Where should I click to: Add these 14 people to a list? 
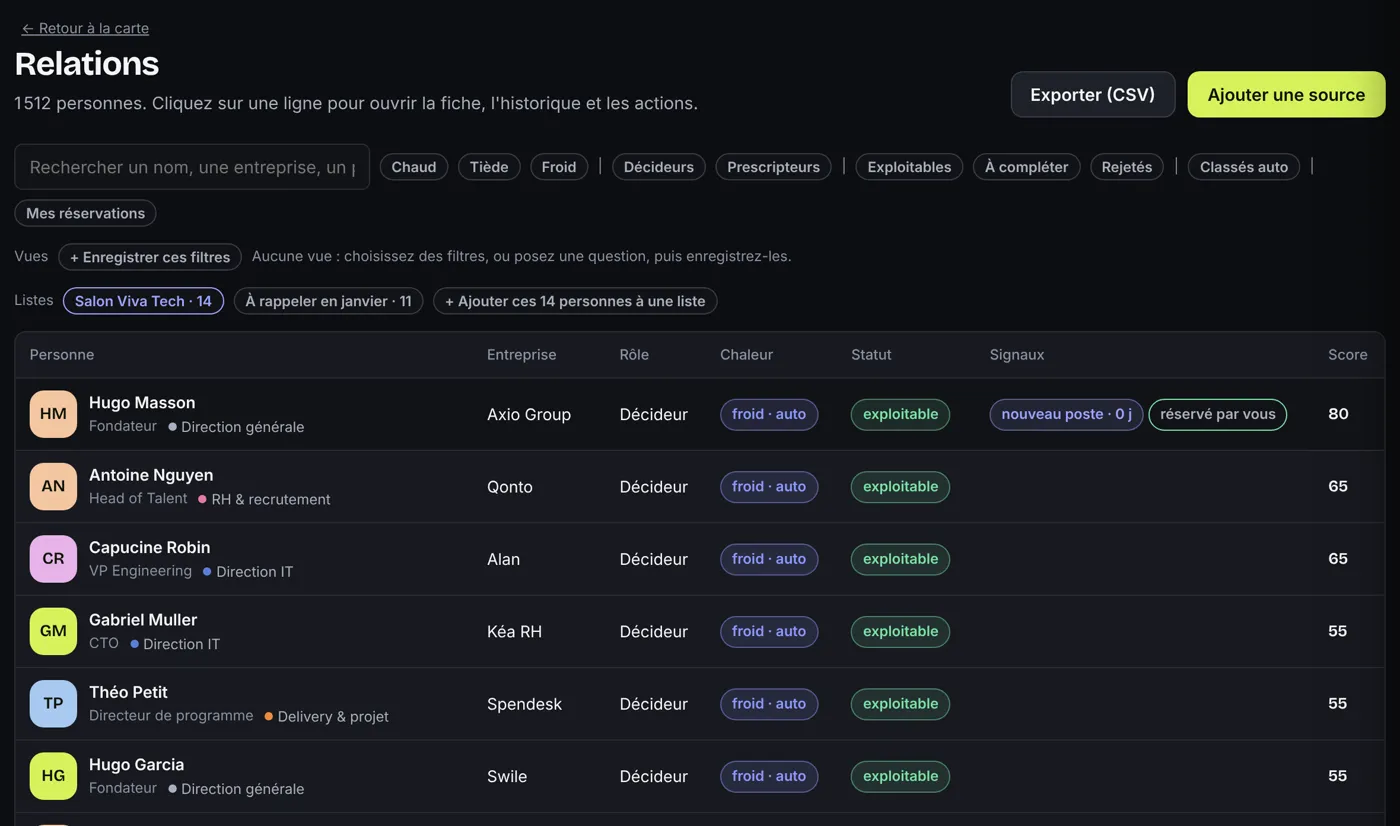pyautogui.click(x=575, y=301)
